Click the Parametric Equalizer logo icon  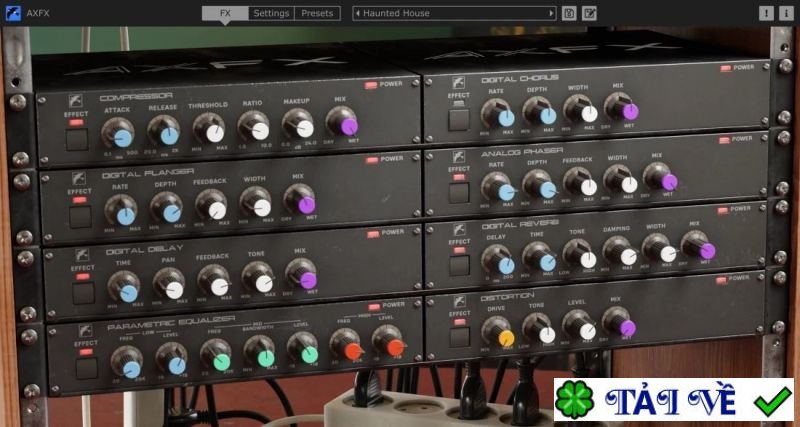coord(85,330)
